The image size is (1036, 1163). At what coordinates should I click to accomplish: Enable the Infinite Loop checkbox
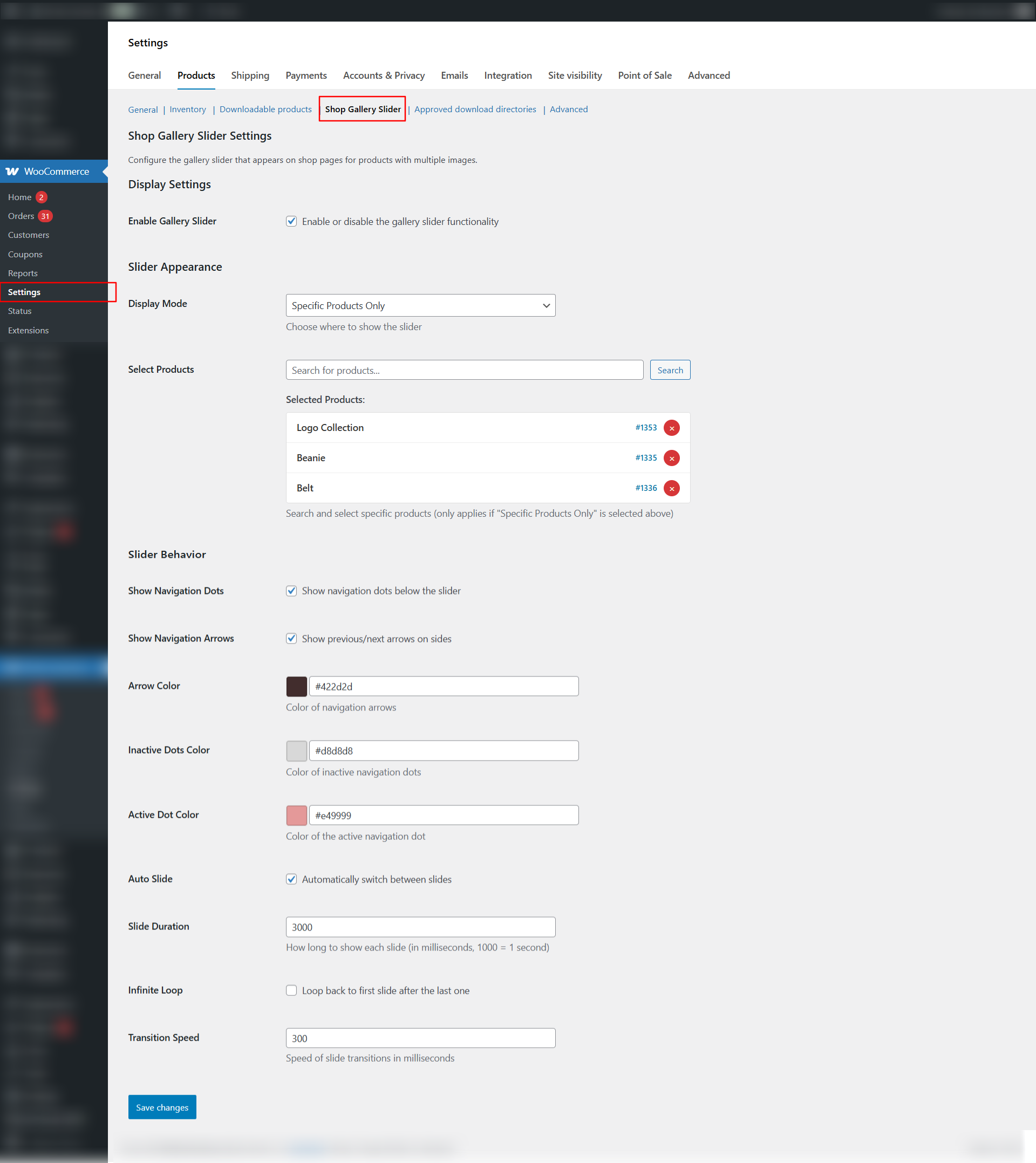pos(291,990)
